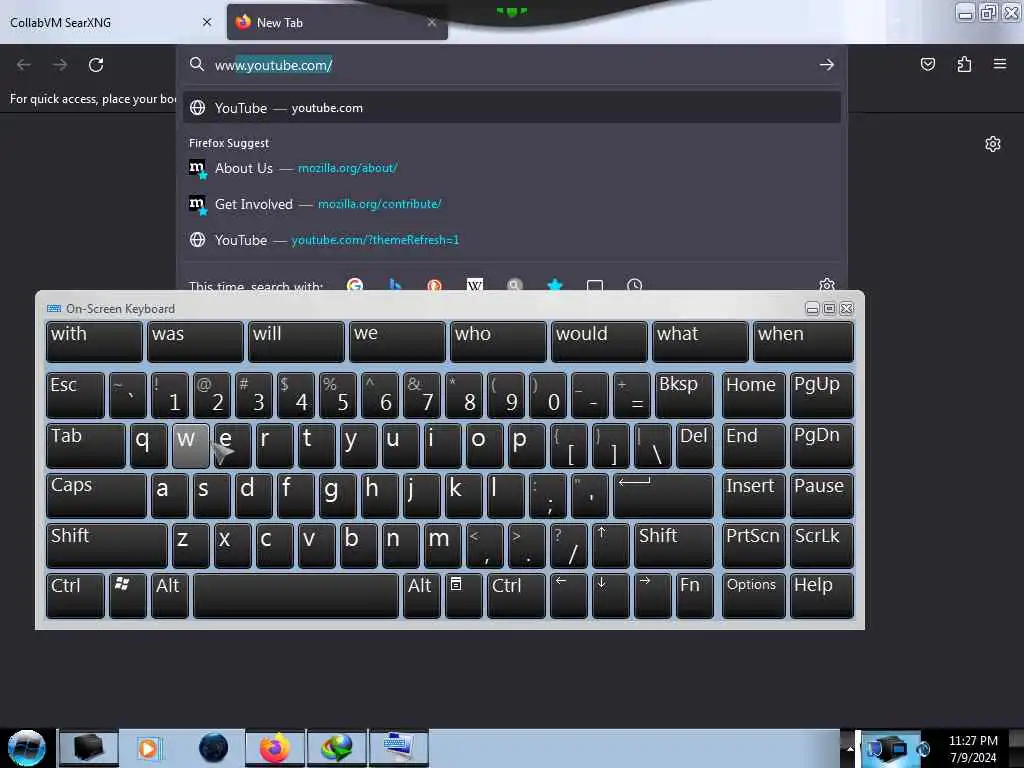This screenshot has width=1024, height=768.
Task: Pick the prediction word 'with'
Action: [x=94, y=341]
